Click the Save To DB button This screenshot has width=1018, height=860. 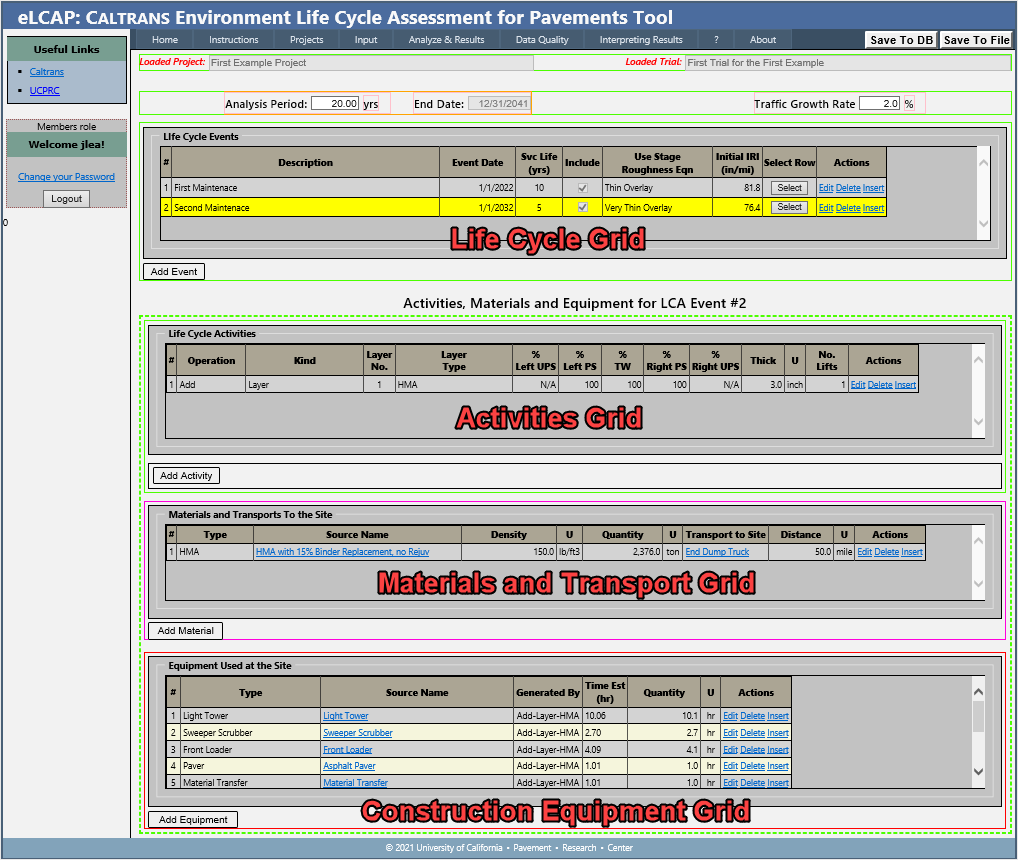[901, 40]
